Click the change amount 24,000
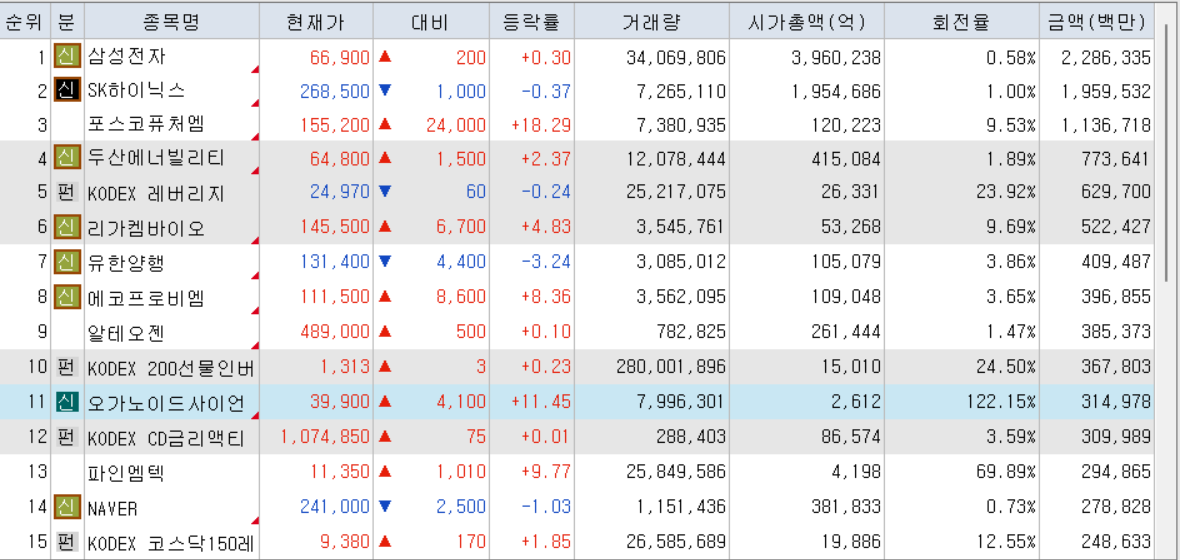This screenshot has width=1180, height=560. (456, 124)
